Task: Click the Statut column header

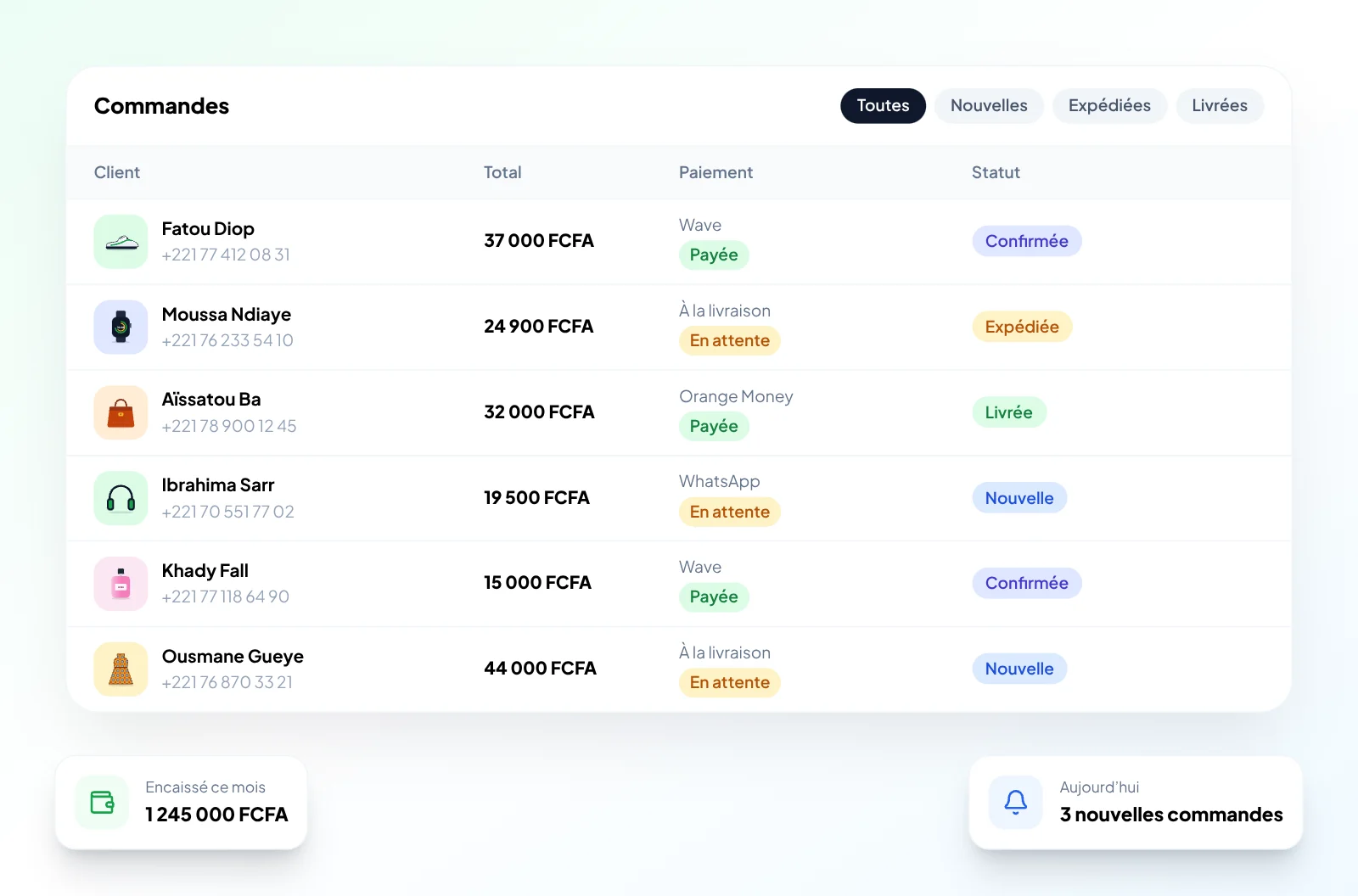Action: tap(996, 172)
